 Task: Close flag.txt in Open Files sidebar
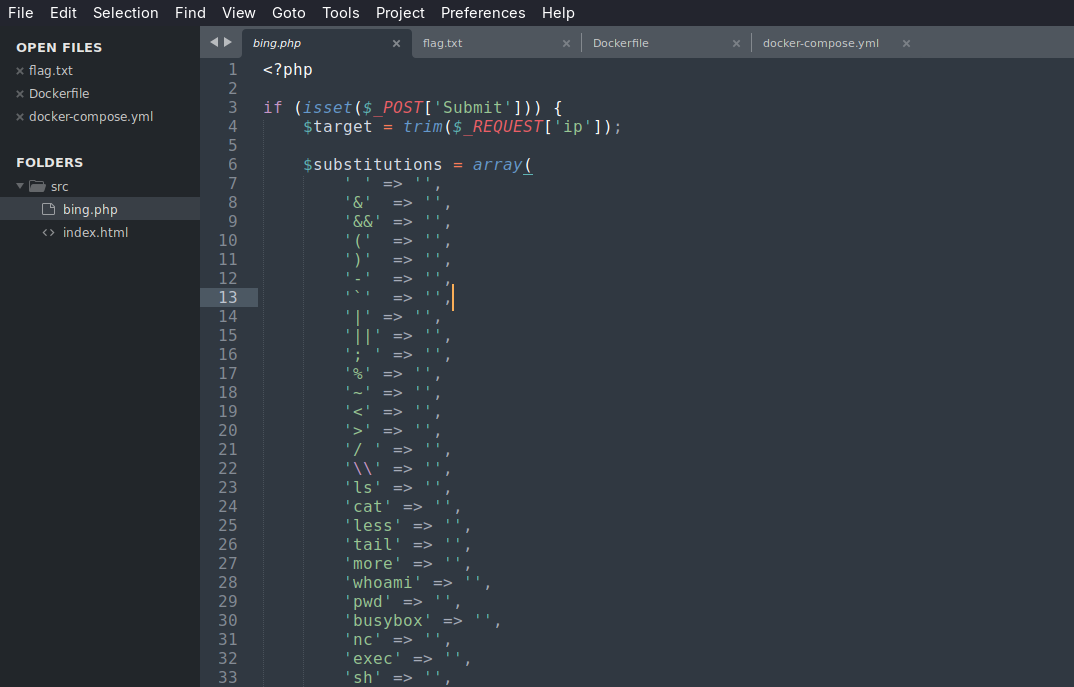pos(20,71)
